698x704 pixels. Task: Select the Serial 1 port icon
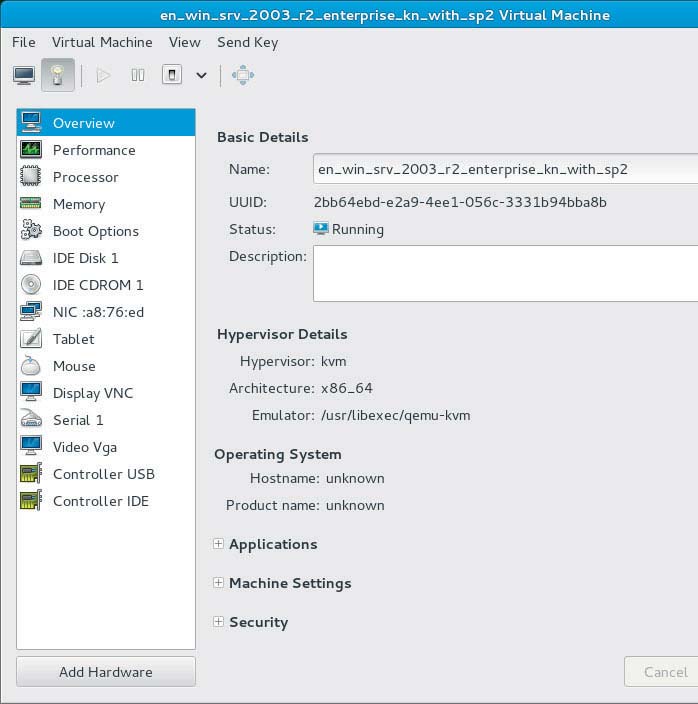[31, 419]
